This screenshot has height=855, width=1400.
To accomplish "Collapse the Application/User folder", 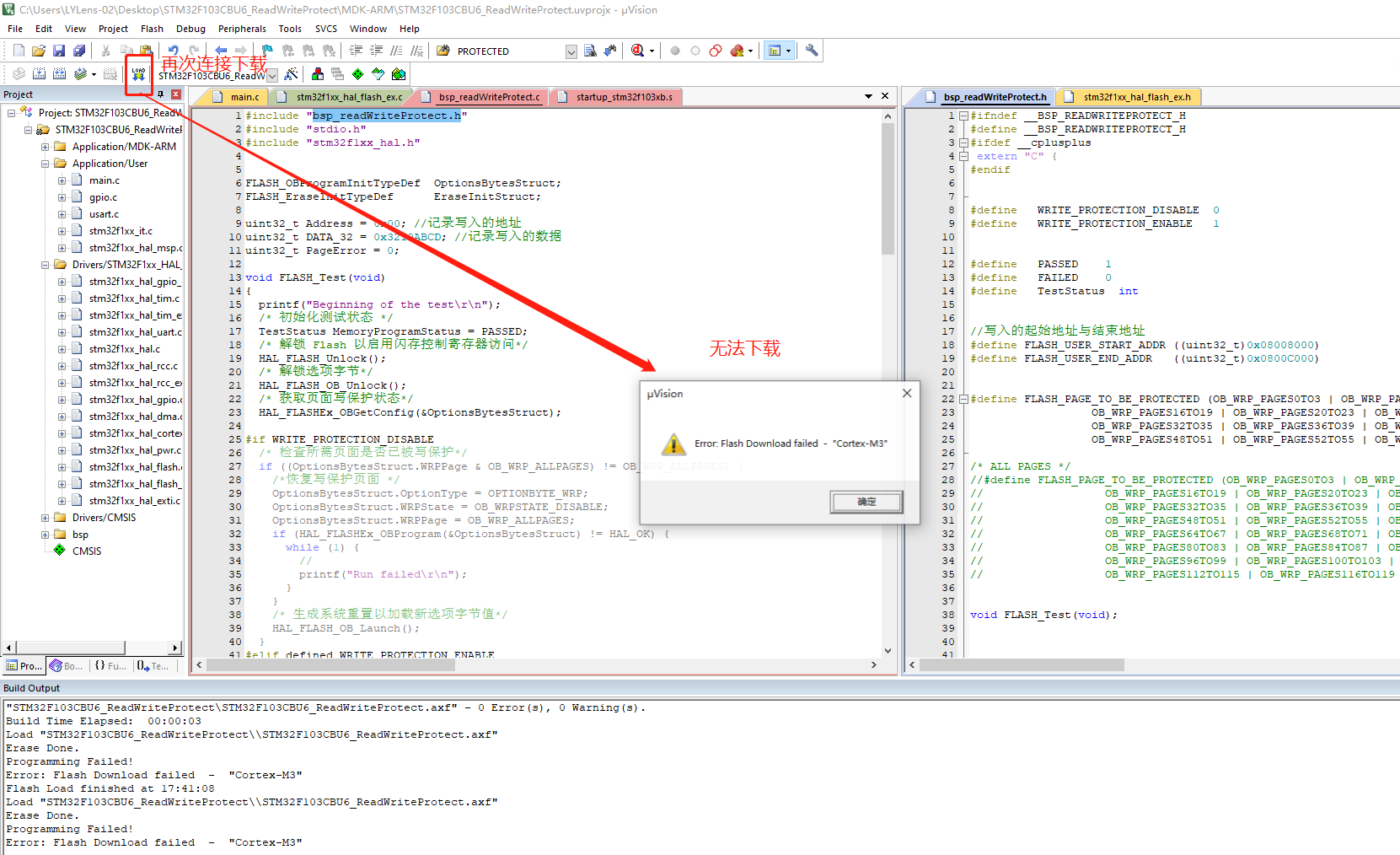I will click(x=45, y=164).
